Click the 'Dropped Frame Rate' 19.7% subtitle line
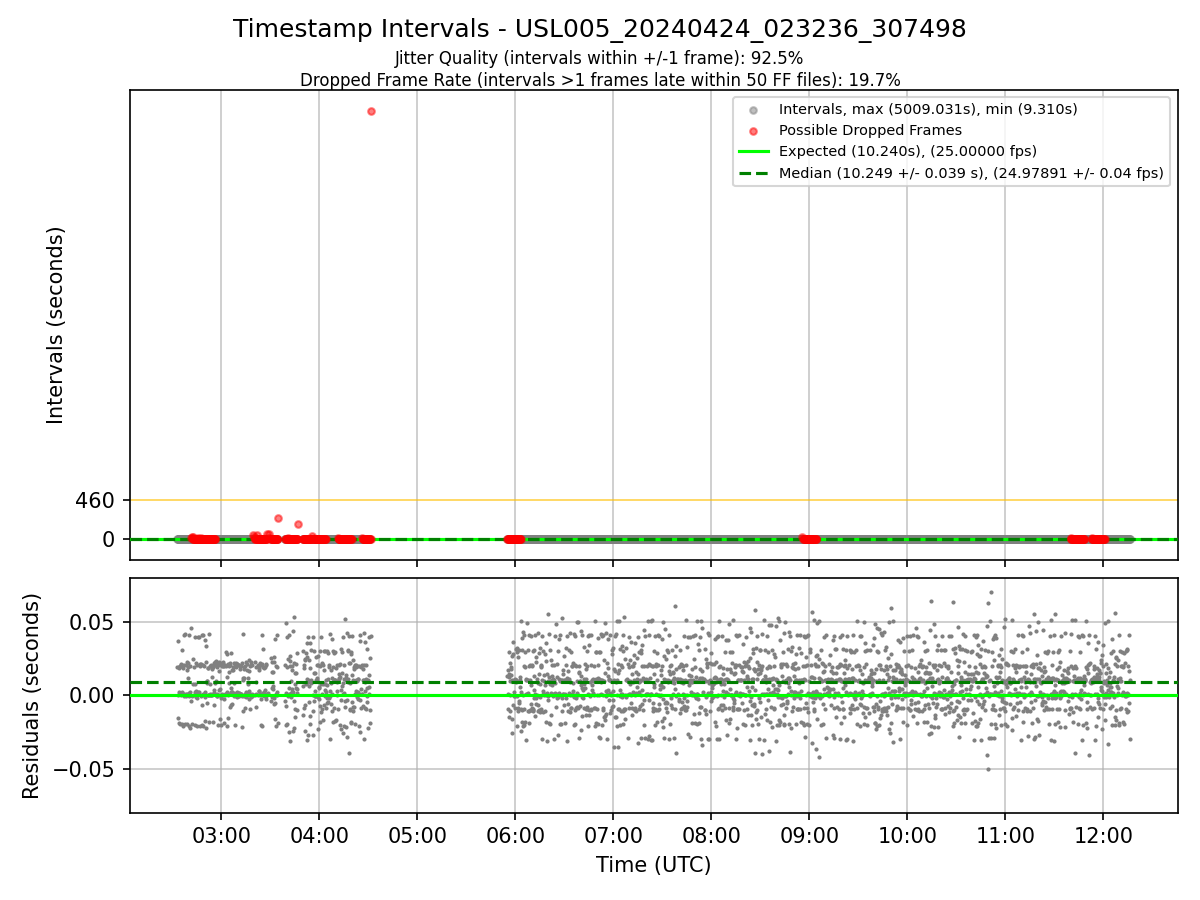1200x900 pixels. click(600, 80)
